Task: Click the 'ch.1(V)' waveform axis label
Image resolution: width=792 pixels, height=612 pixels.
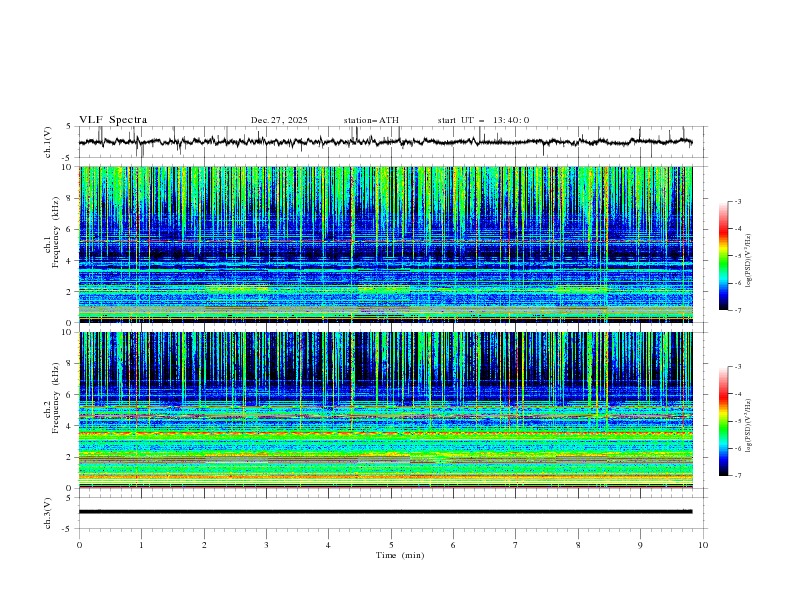Action: pos(48,142)
